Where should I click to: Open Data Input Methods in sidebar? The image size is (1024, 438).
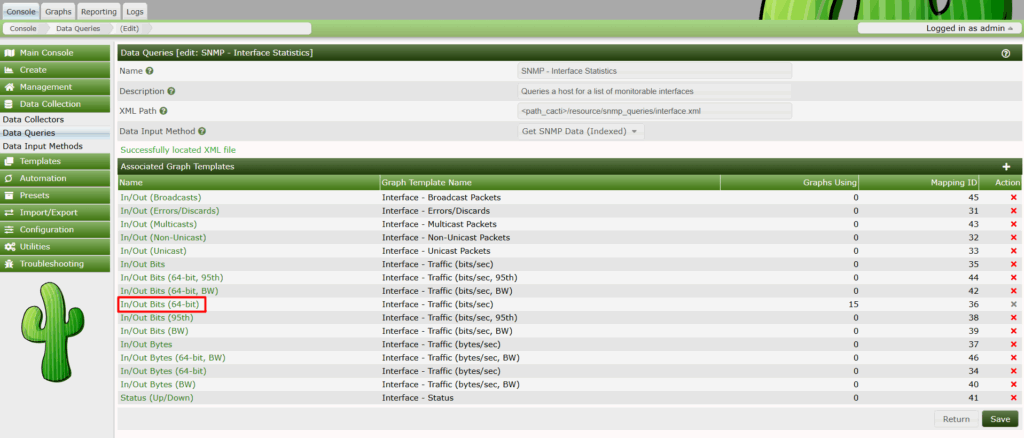tap(42, 146)
